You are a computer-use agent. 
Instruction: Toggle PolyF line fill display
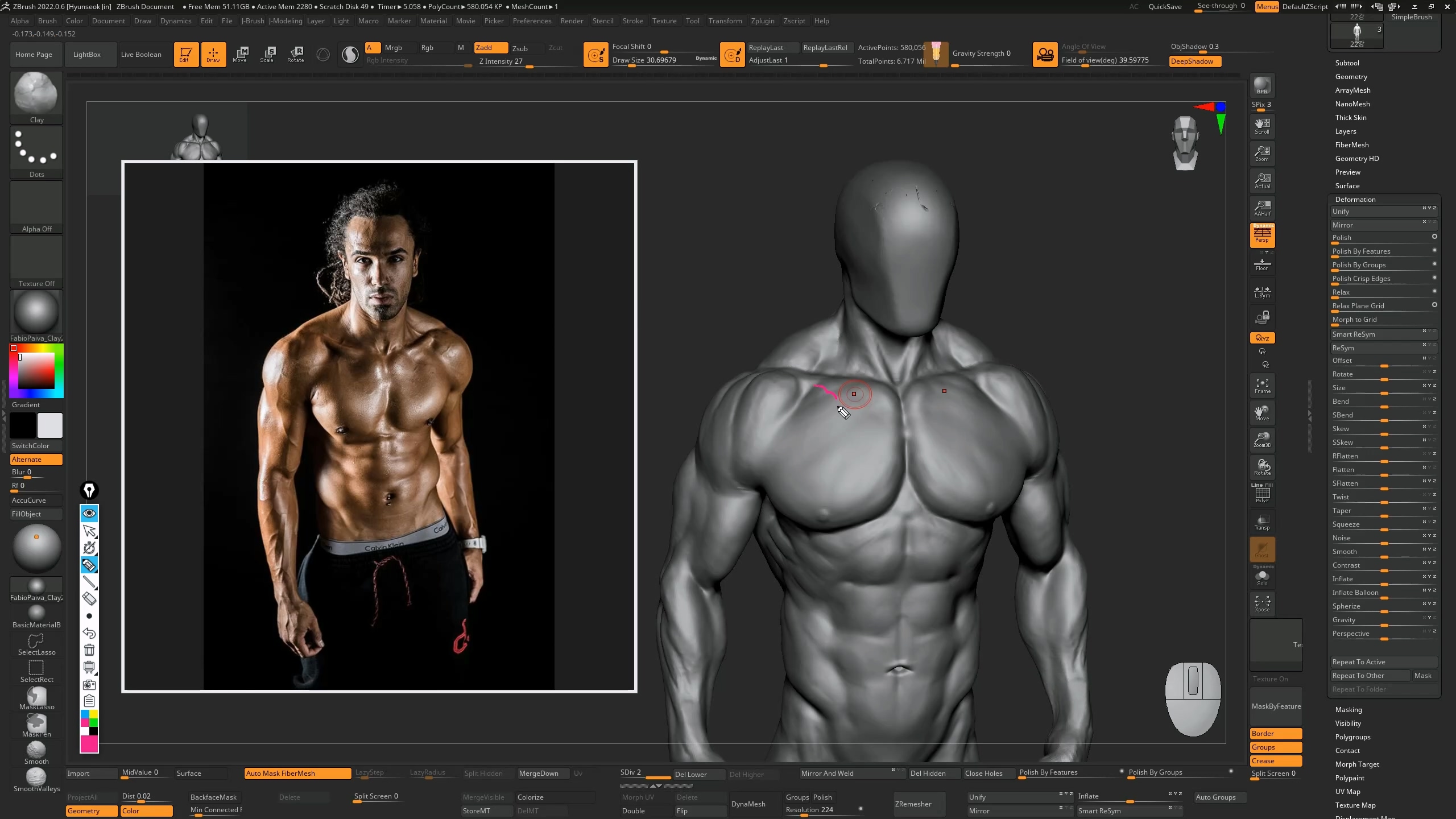1262,494
